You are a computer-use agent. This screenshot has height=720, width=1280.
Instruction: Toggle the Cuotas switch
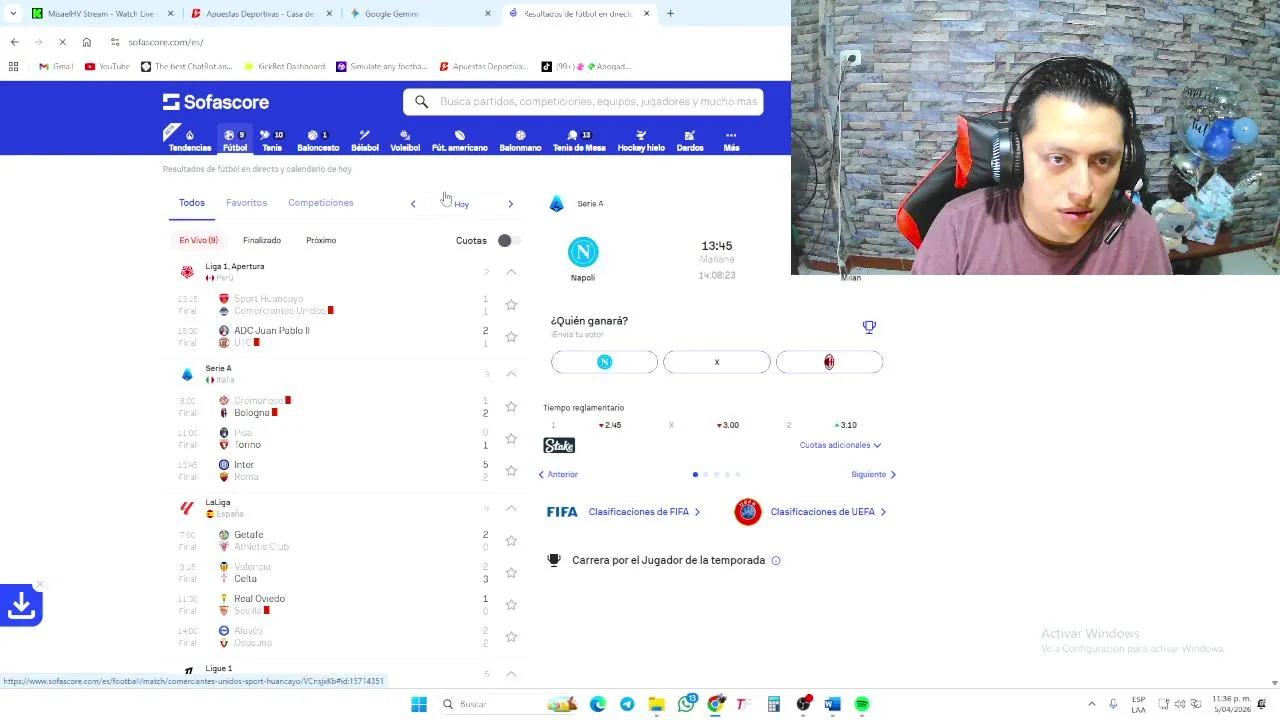tap(508, 240)
